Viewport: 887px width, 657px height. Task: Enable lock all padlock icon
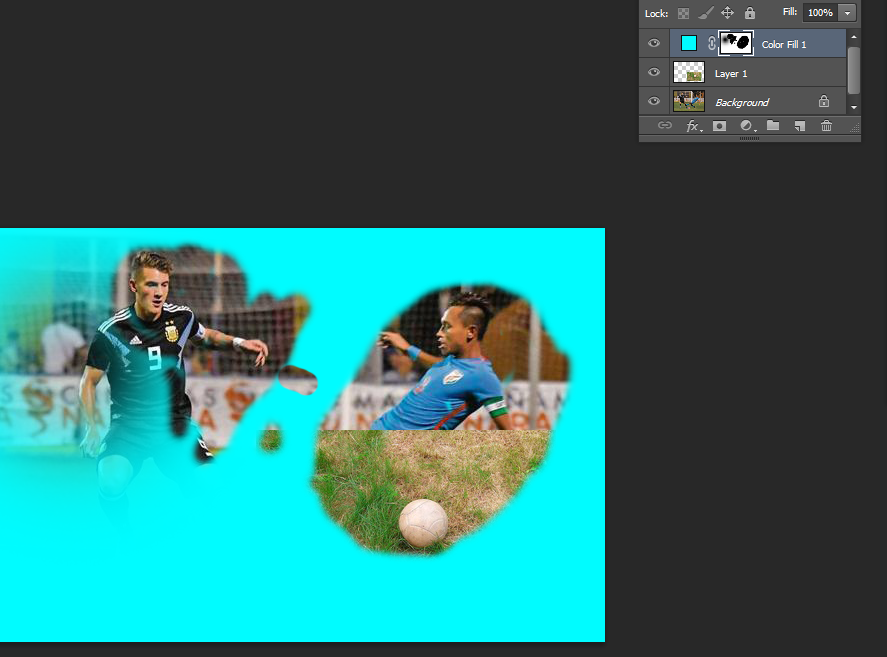tap(749, 13)
